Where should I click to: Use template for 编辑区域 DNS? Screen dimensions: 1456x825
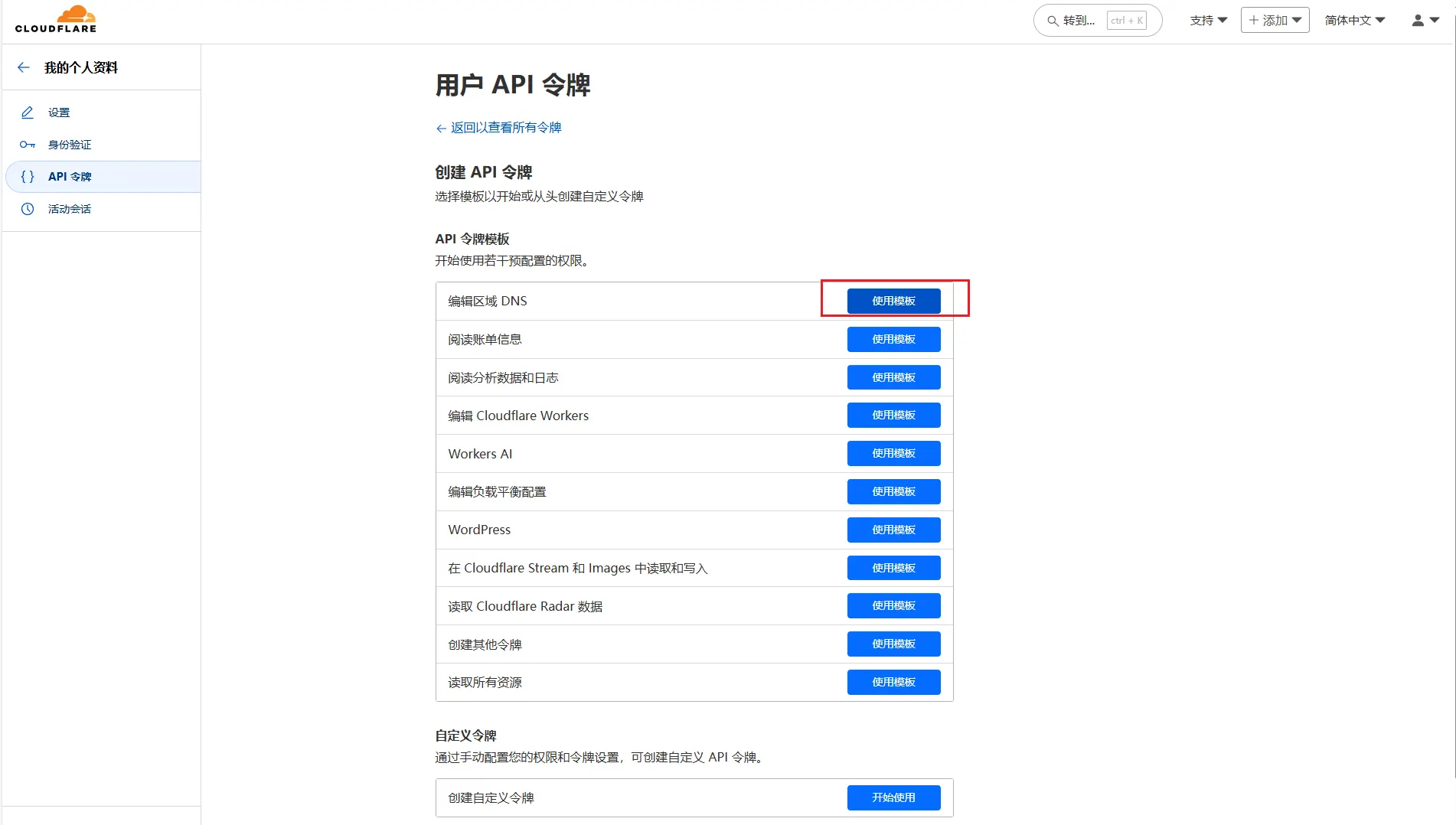tap(893, 301)
